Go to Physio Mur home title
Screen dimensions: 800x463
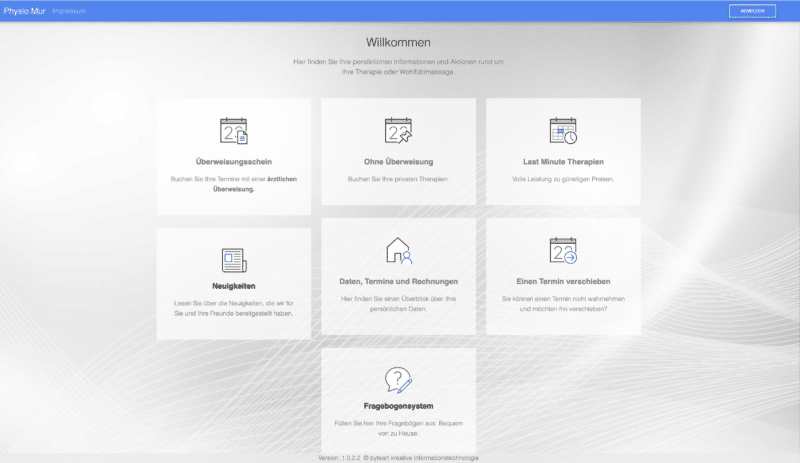click(24, 11)
